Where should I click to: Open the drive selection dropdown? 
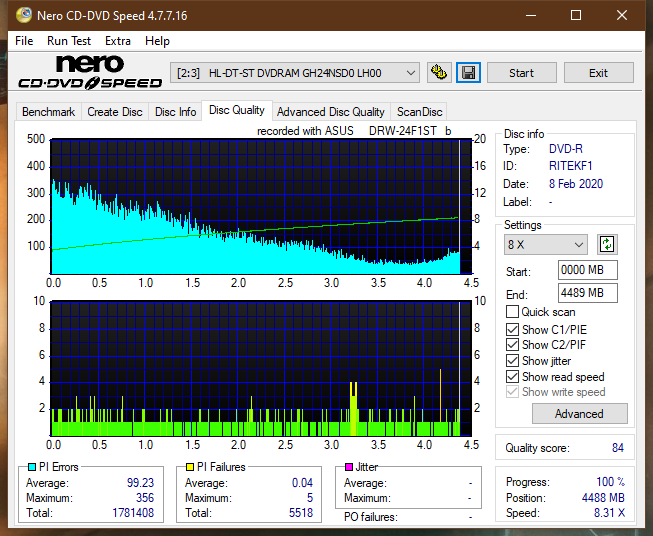tap(295, 73)
